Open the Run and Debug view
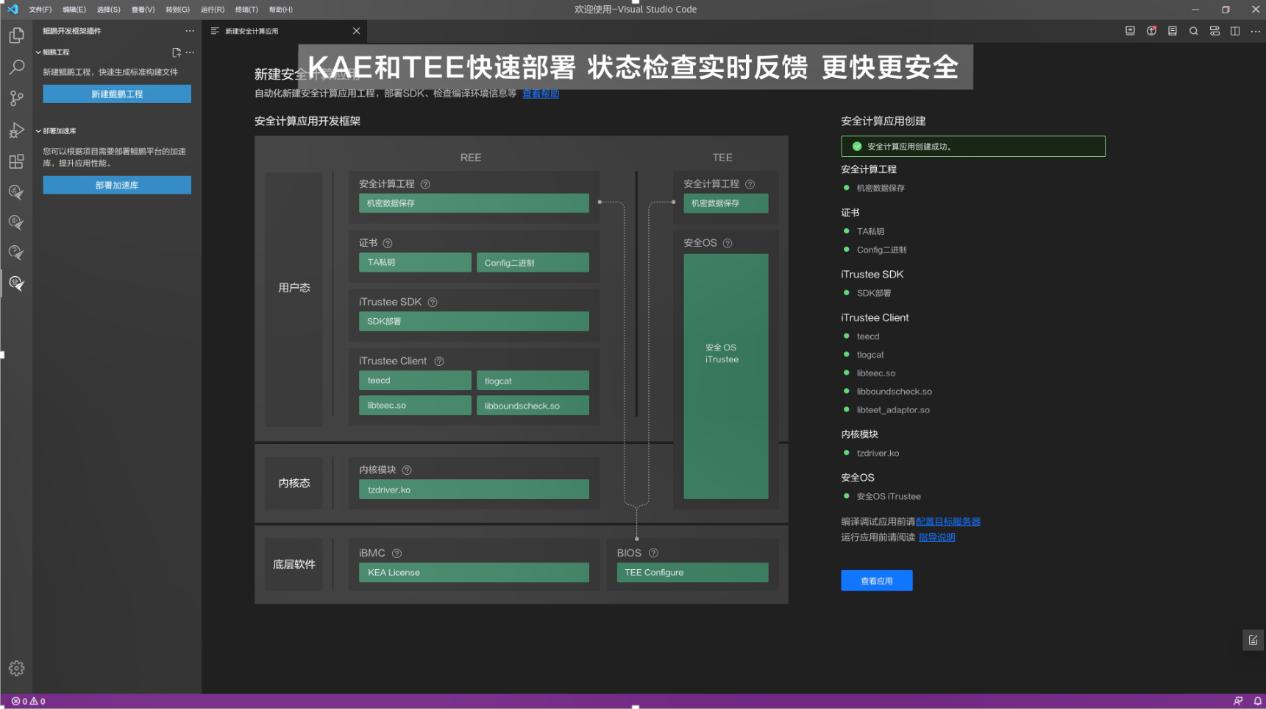 click(16, 128)
